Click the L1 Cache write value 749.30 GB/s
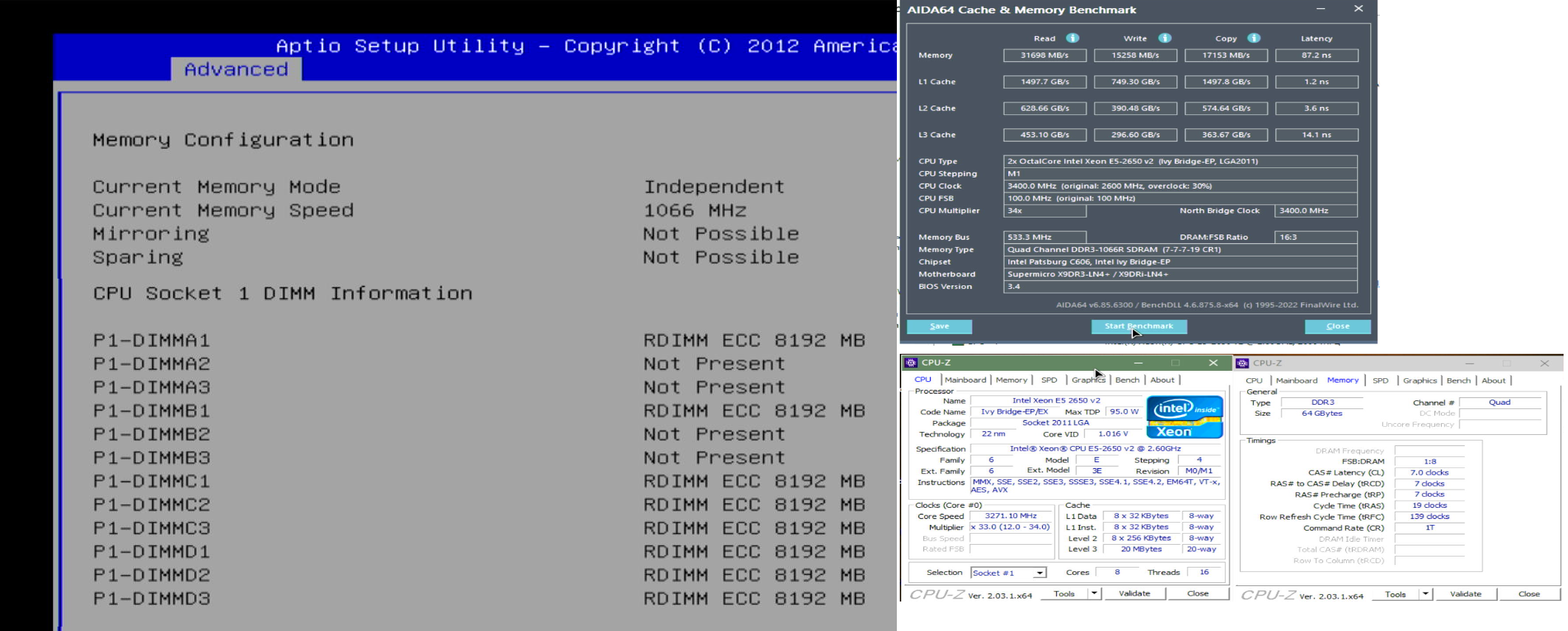This screenshot has width=1568, height=631. click(x=1135, y=82)
